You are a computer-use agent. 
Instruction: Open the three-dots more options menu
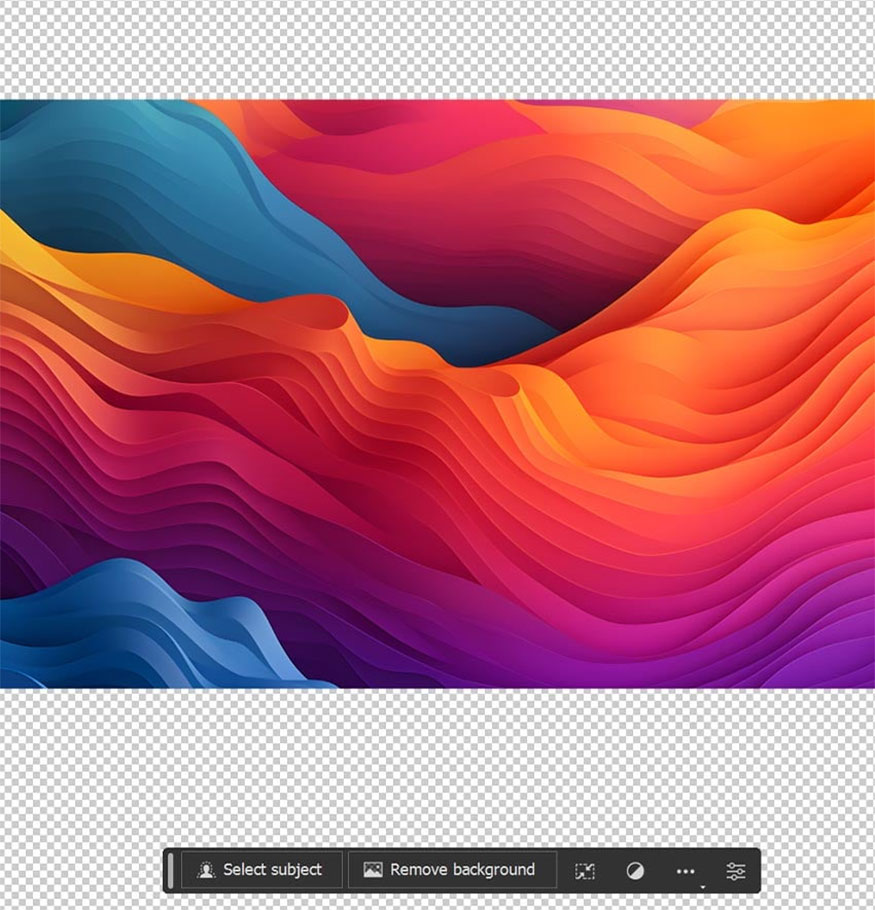click(685, 871)
